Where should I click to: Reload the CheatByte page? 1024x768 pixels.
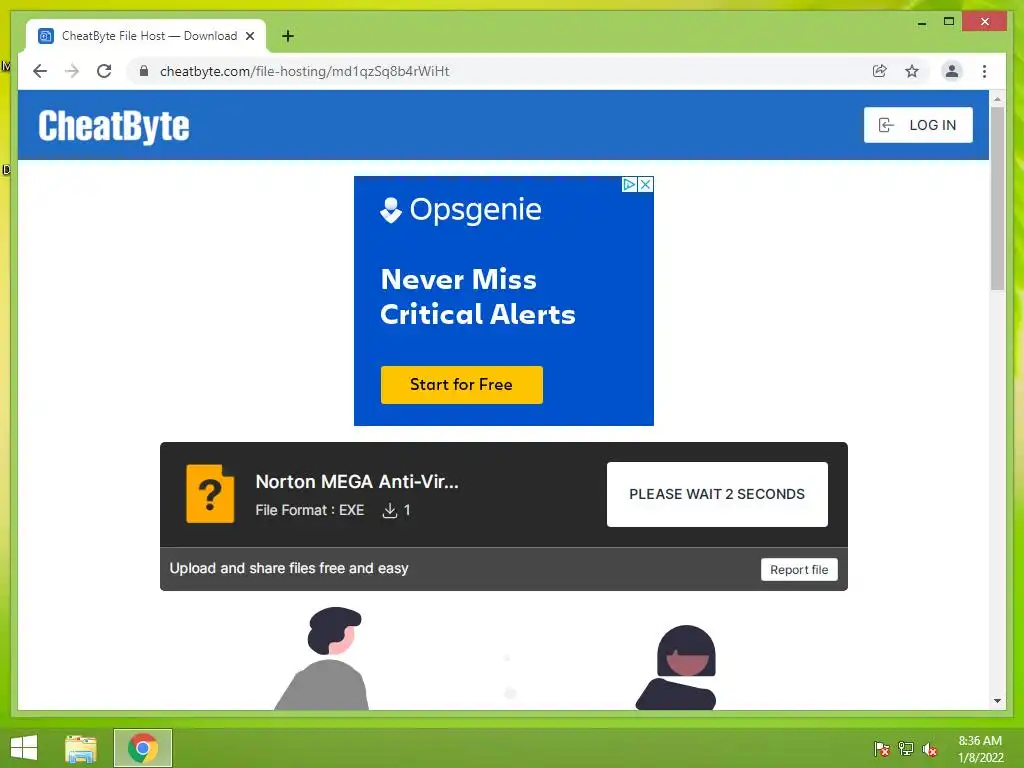click(104, 71)
